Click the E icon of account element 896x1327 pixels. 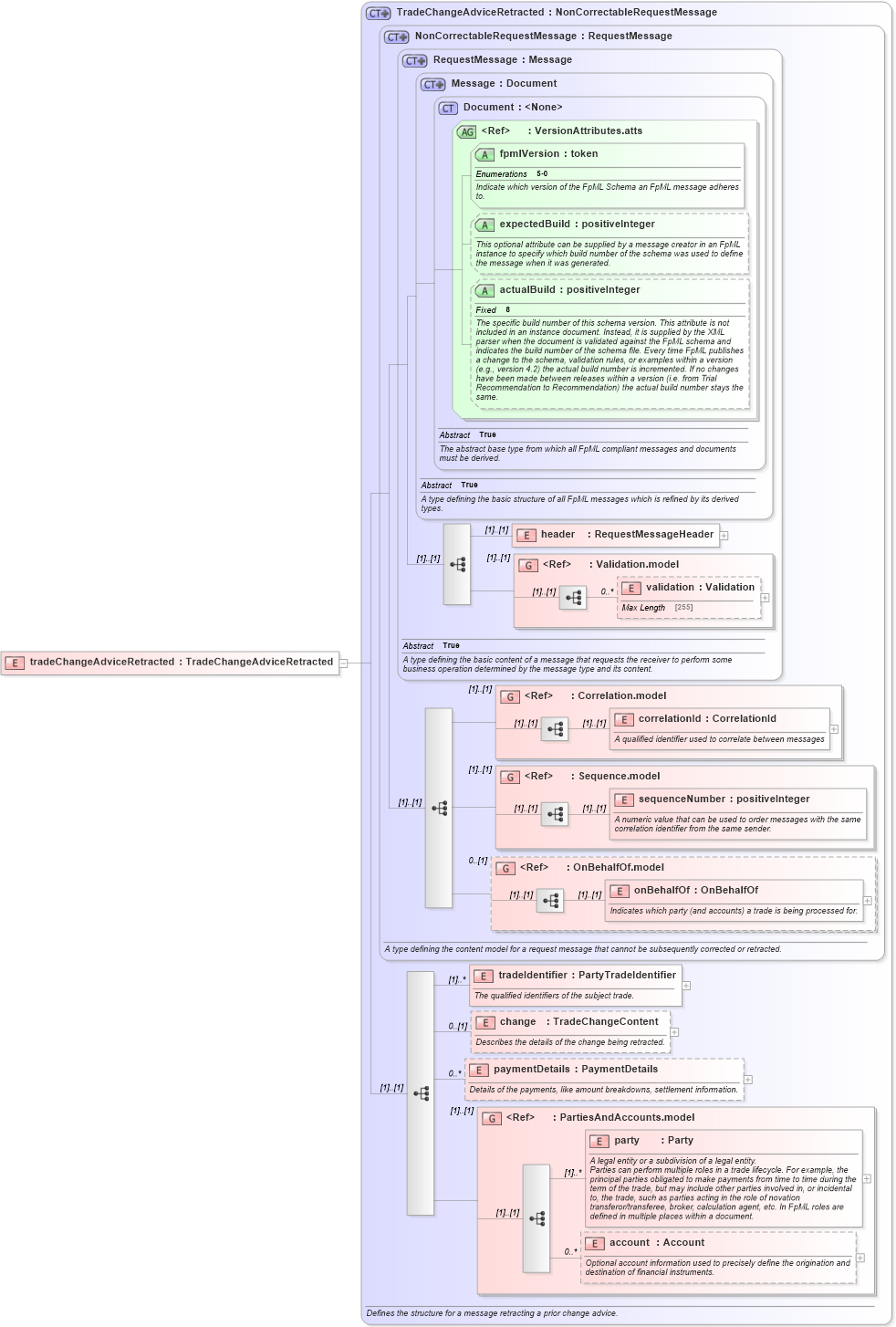click(594, 1244)
